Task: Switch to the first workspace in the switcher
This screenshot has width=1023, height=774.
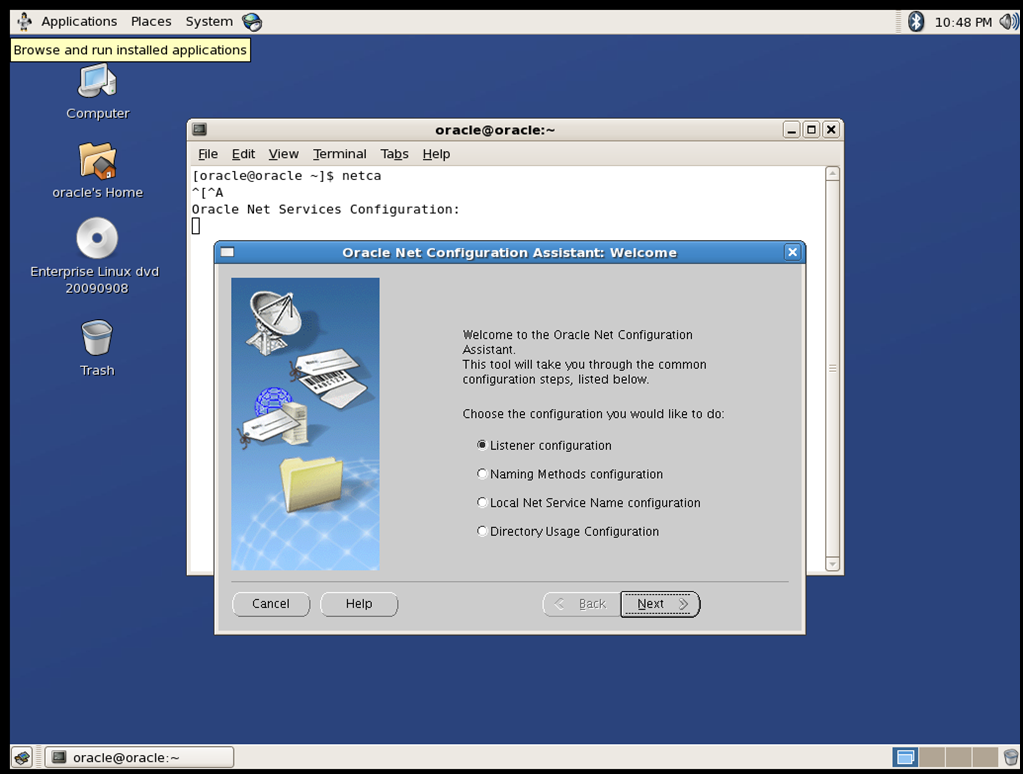Action: (905, 757)
